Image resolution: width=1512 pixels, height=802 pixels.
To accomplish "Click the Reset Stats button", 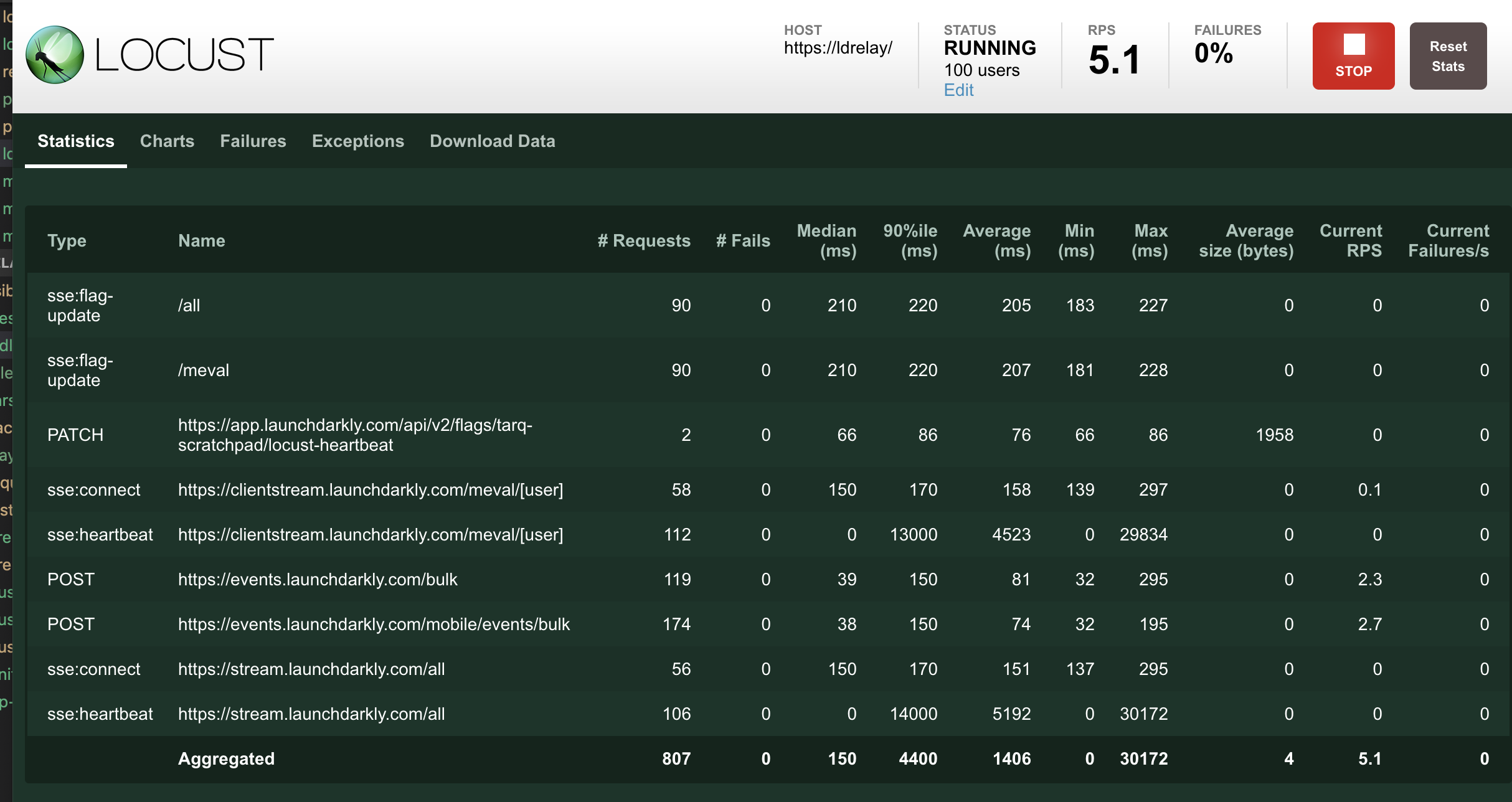I will click(x=1448, y=56).
